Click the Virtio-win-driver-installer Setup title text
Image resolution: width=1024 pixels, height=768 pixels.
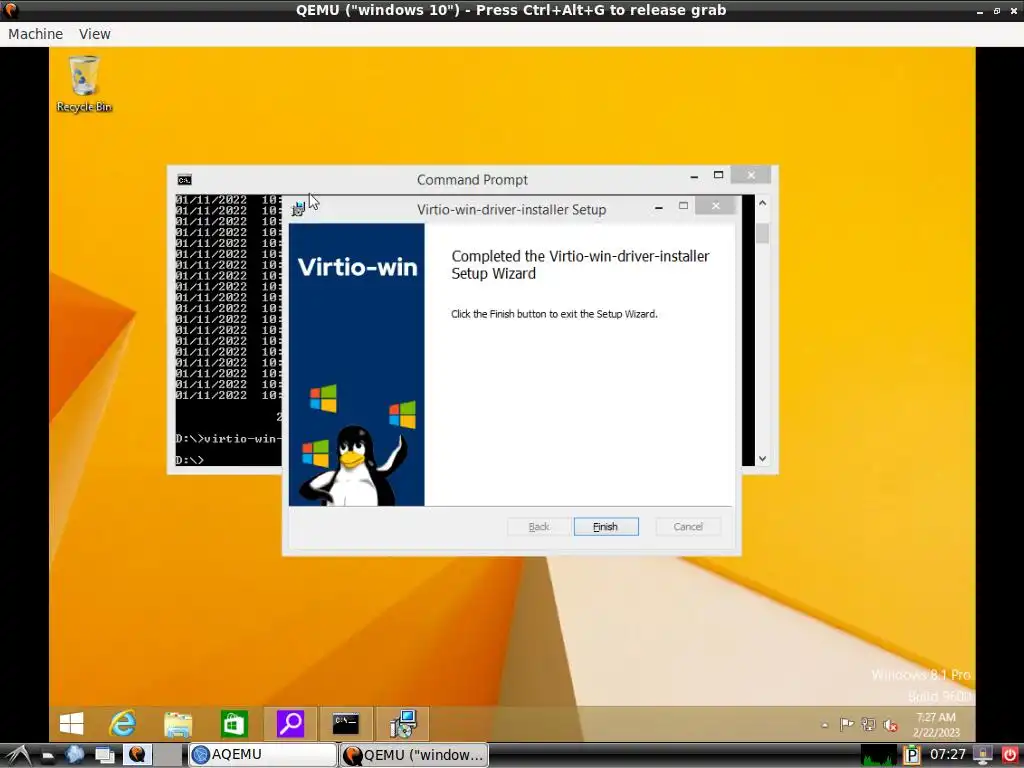point(511,210)
